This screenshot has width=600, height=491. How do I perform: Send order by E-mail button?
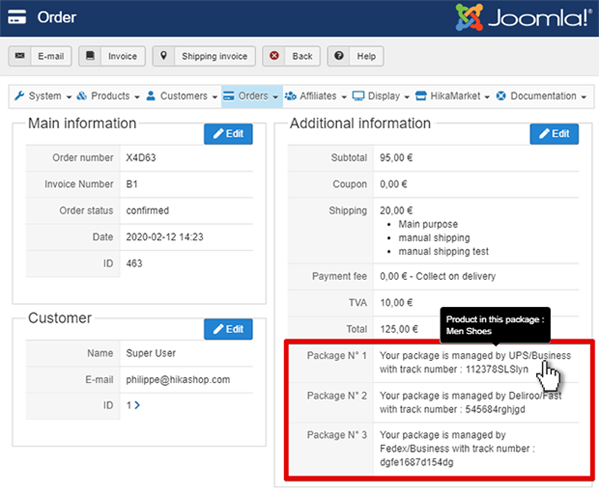click(x=40, y=56)
